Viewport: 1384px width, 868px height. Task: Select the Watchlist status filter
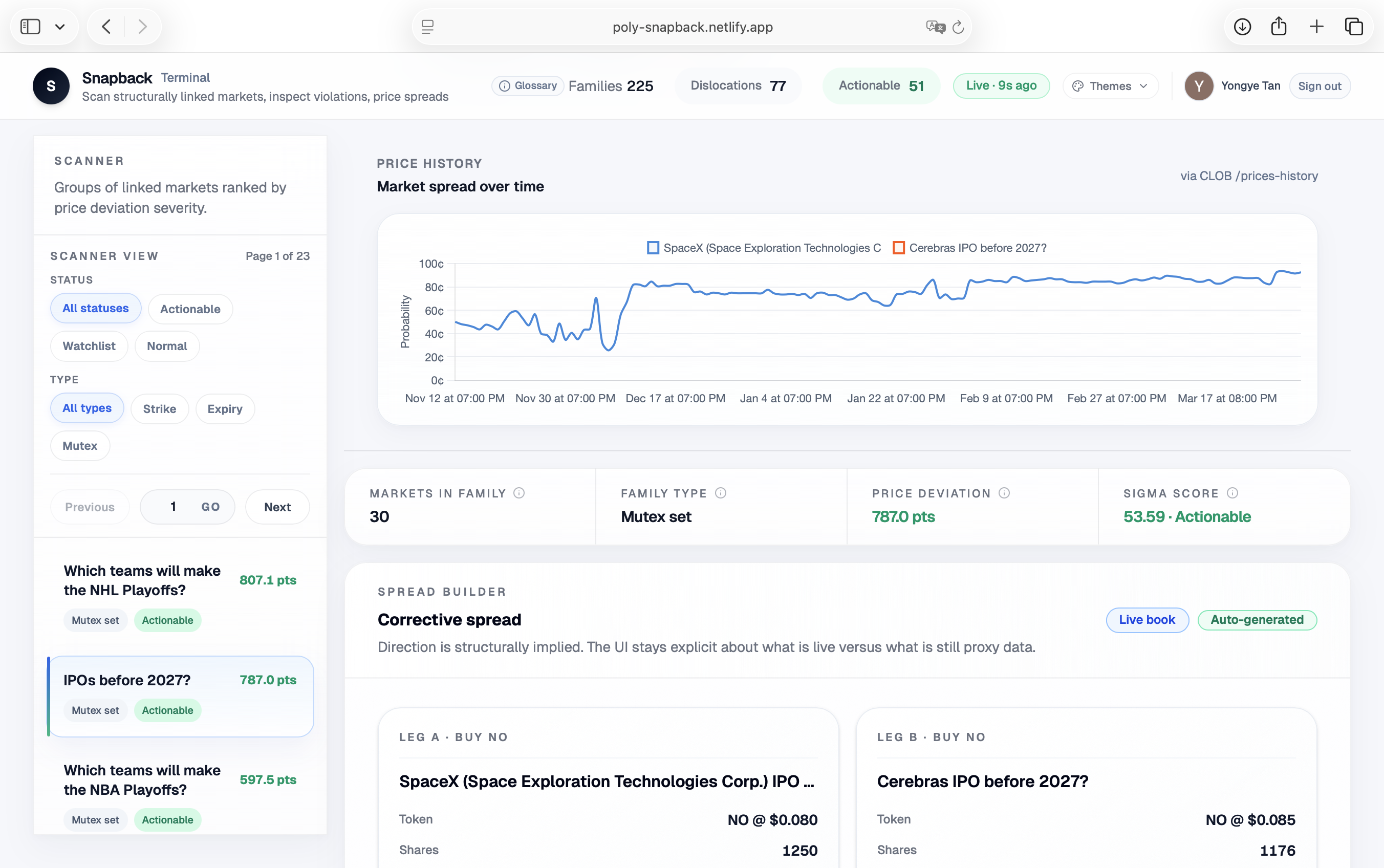coord(89,346)
